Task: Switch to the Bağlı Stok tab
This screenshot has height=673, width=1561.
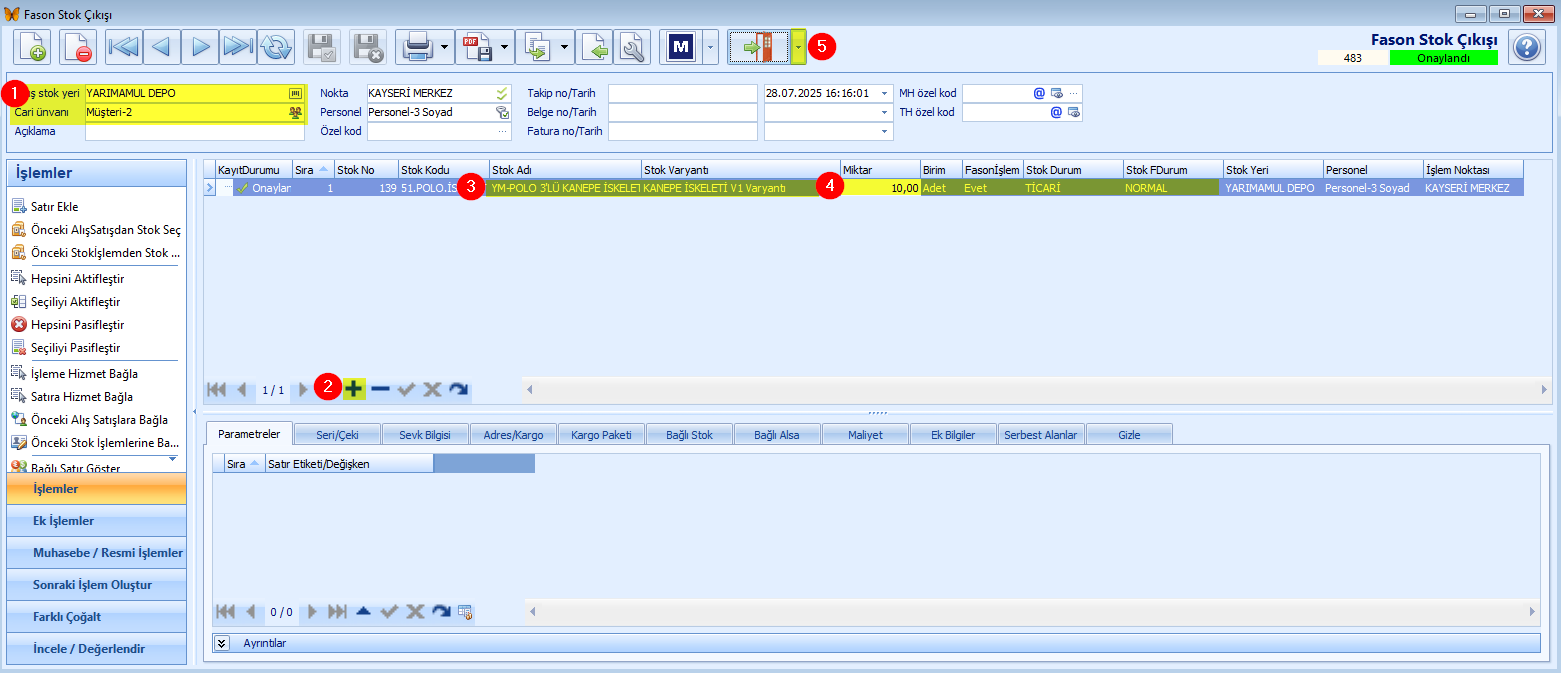Action: point(691,435)
